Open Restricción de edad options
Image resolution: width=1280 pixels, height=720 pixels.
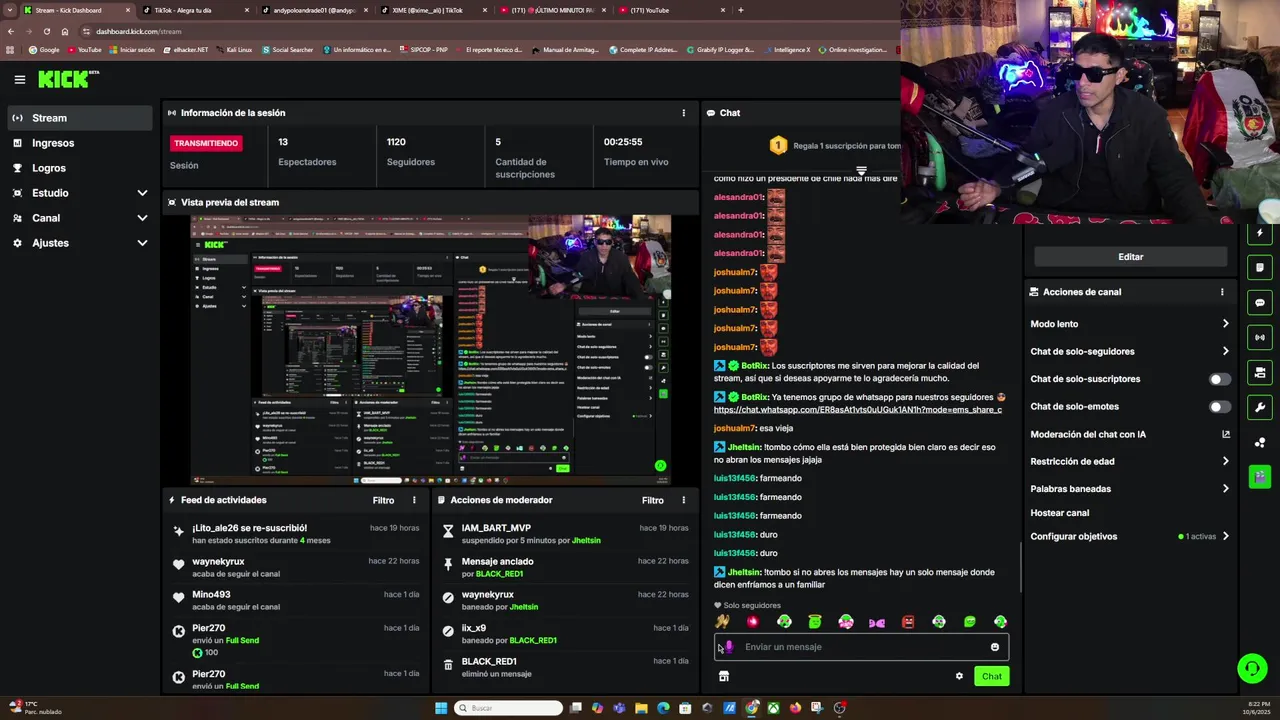1130,461
